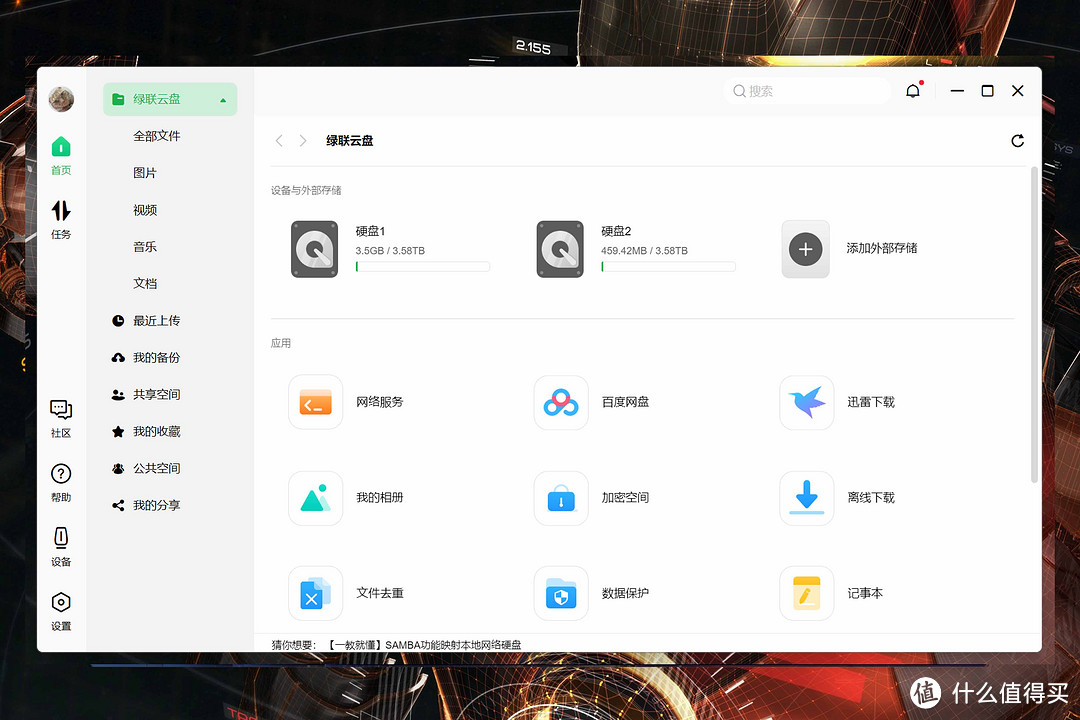Expand the forward navigation arrow
Screen dimensions: 1080x720
point(301,141)
